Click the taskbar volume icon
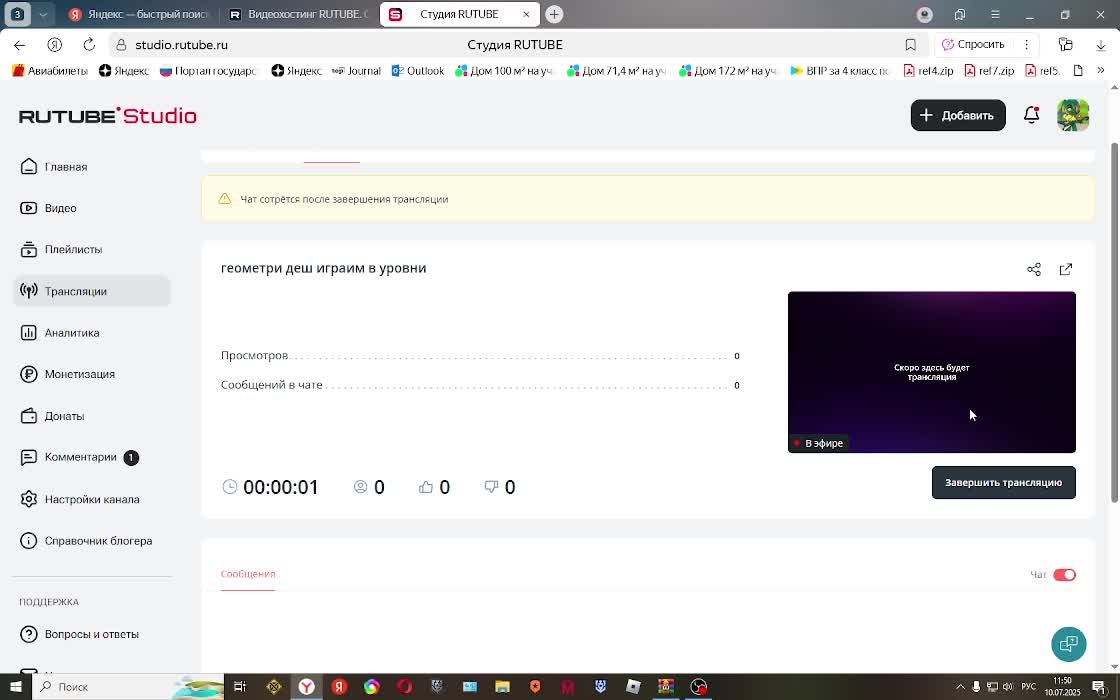The image size is (1120, 700). pos(1007,686)
